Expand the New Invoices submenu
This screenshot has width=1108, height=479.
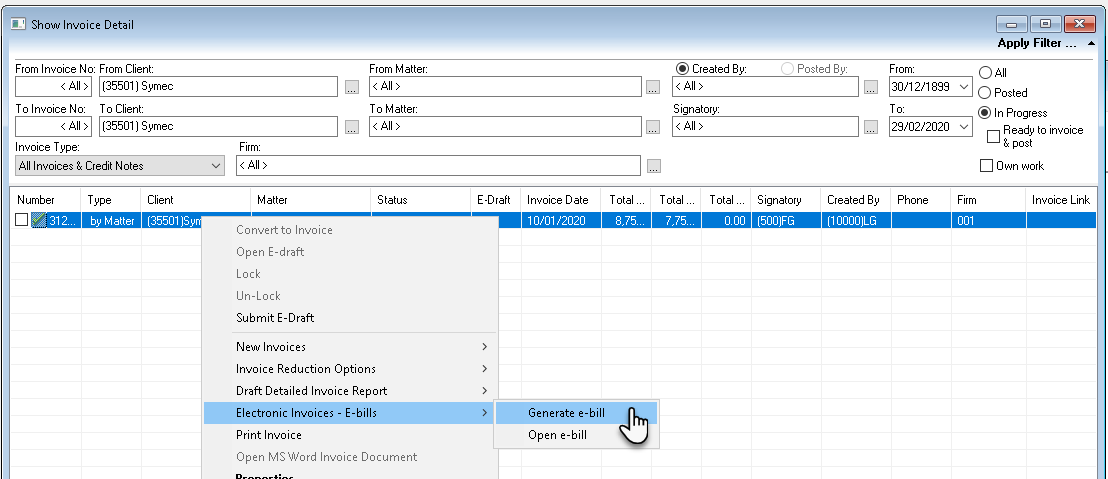[x=350, y=347]
